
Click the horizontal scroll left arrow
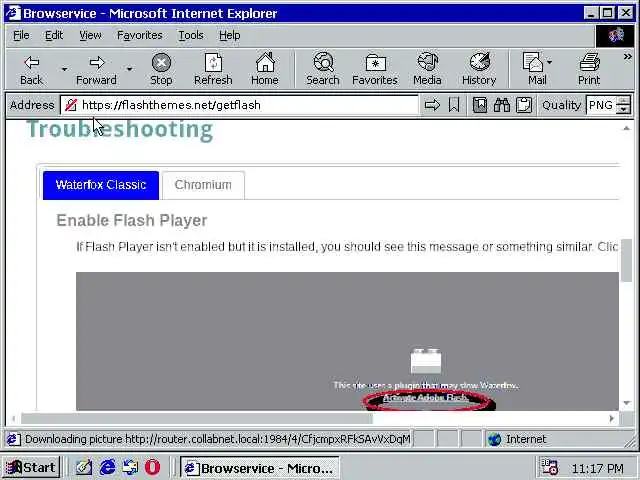click(x=13, y=418)
